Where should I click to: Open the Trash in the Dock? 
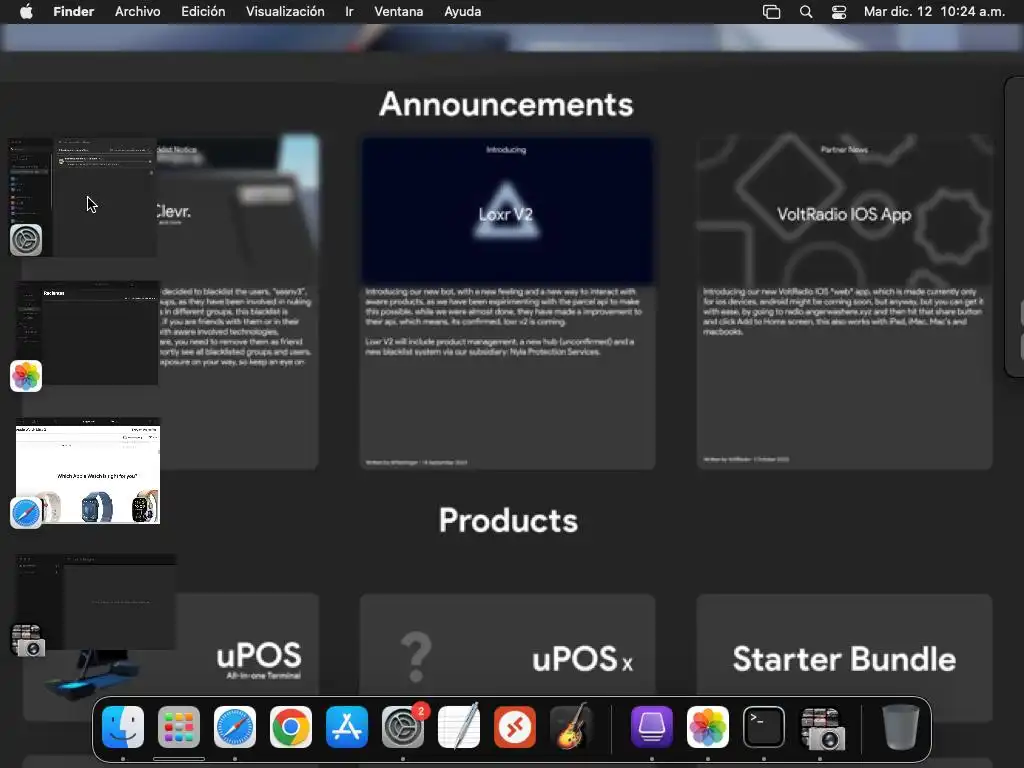(901, 727)
